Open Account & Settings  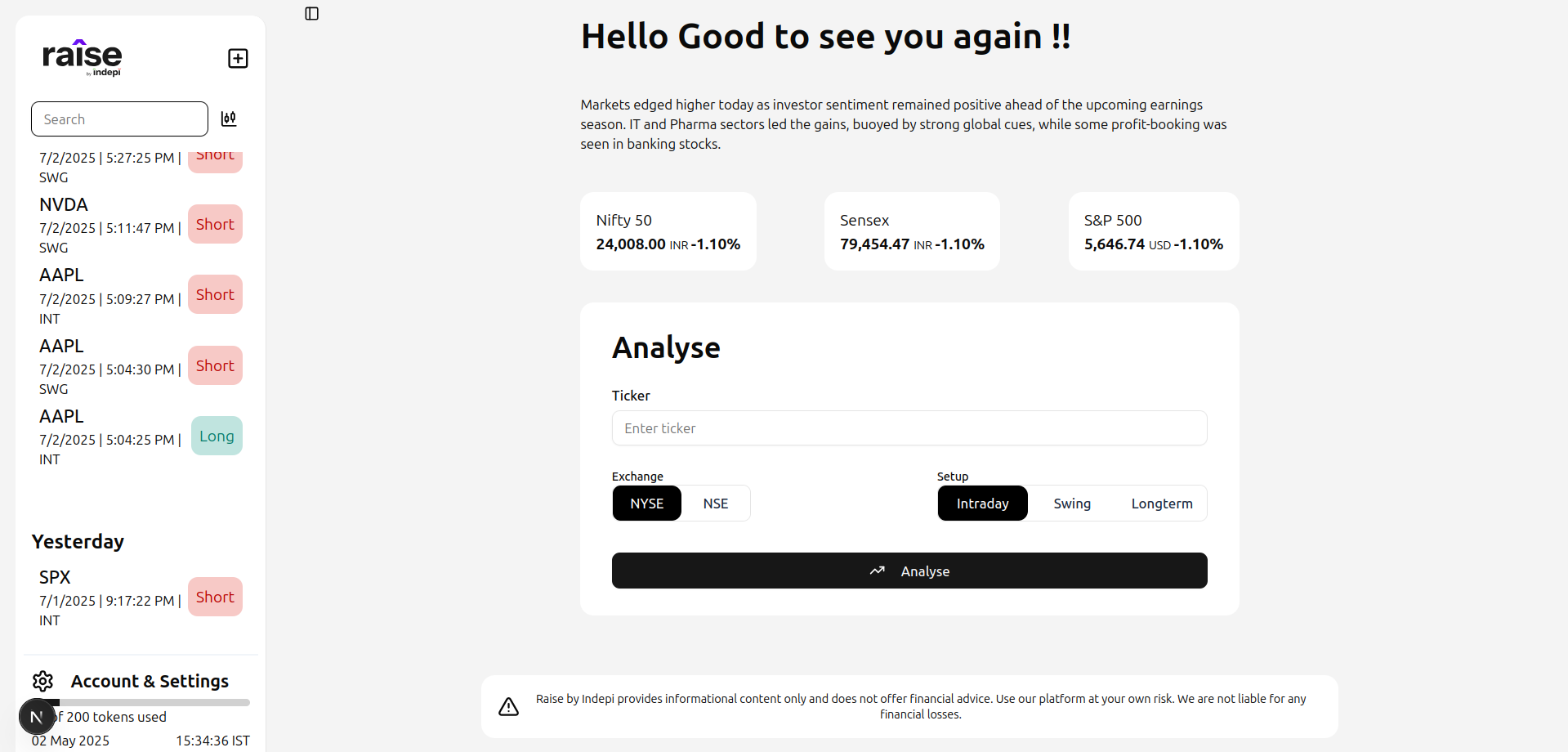[150, 681]
